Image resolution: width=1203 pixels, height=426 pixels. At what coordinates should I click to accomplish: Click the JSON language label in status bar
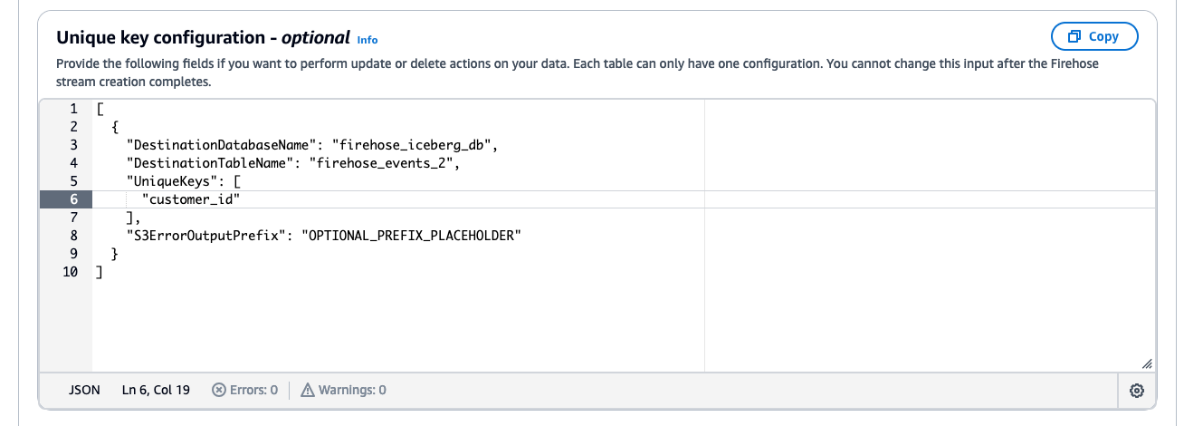(84, 390)
